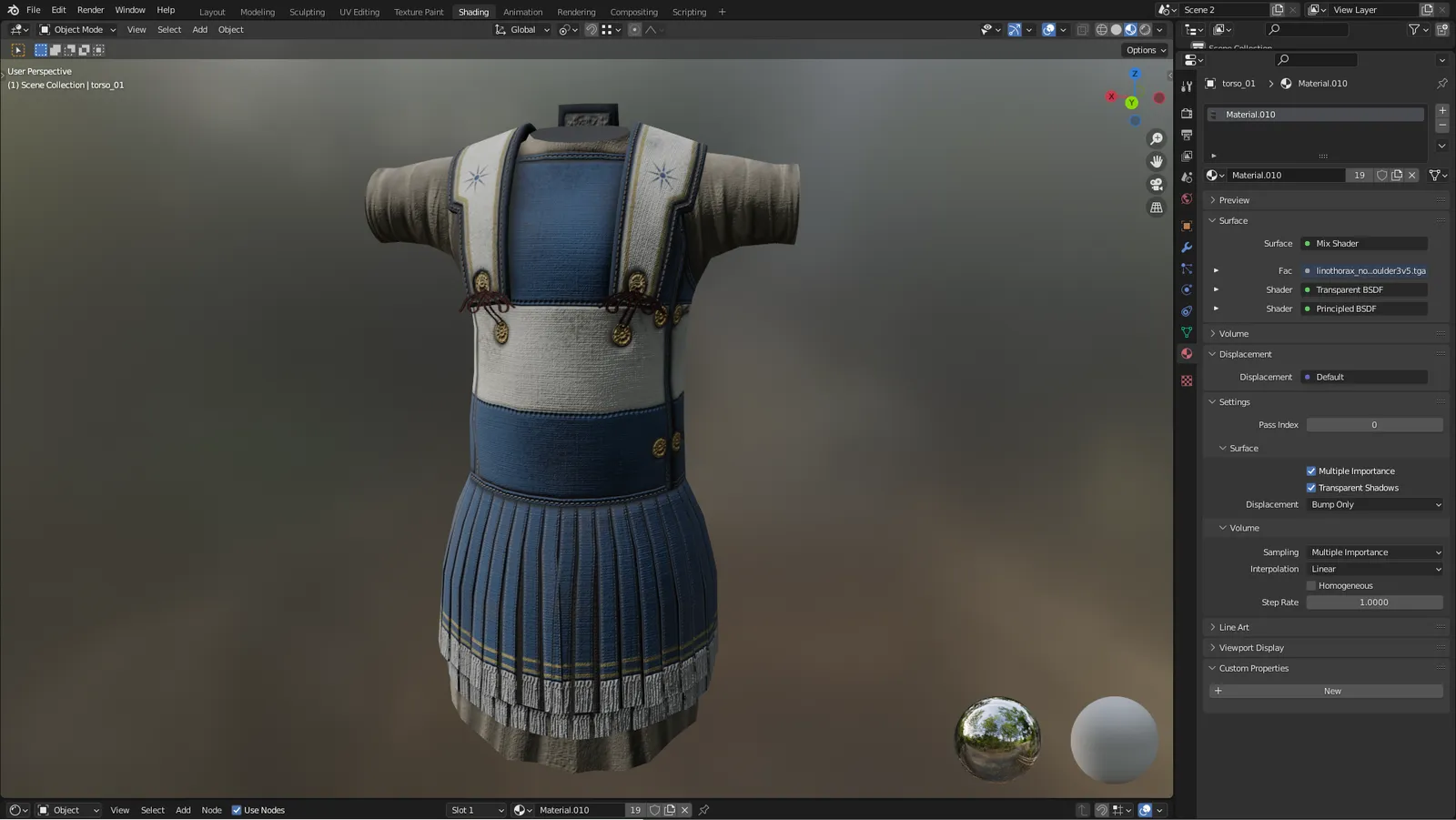Switch to the Compositing workspace tab
This screenshot has width=1456, height=820.
634,12
